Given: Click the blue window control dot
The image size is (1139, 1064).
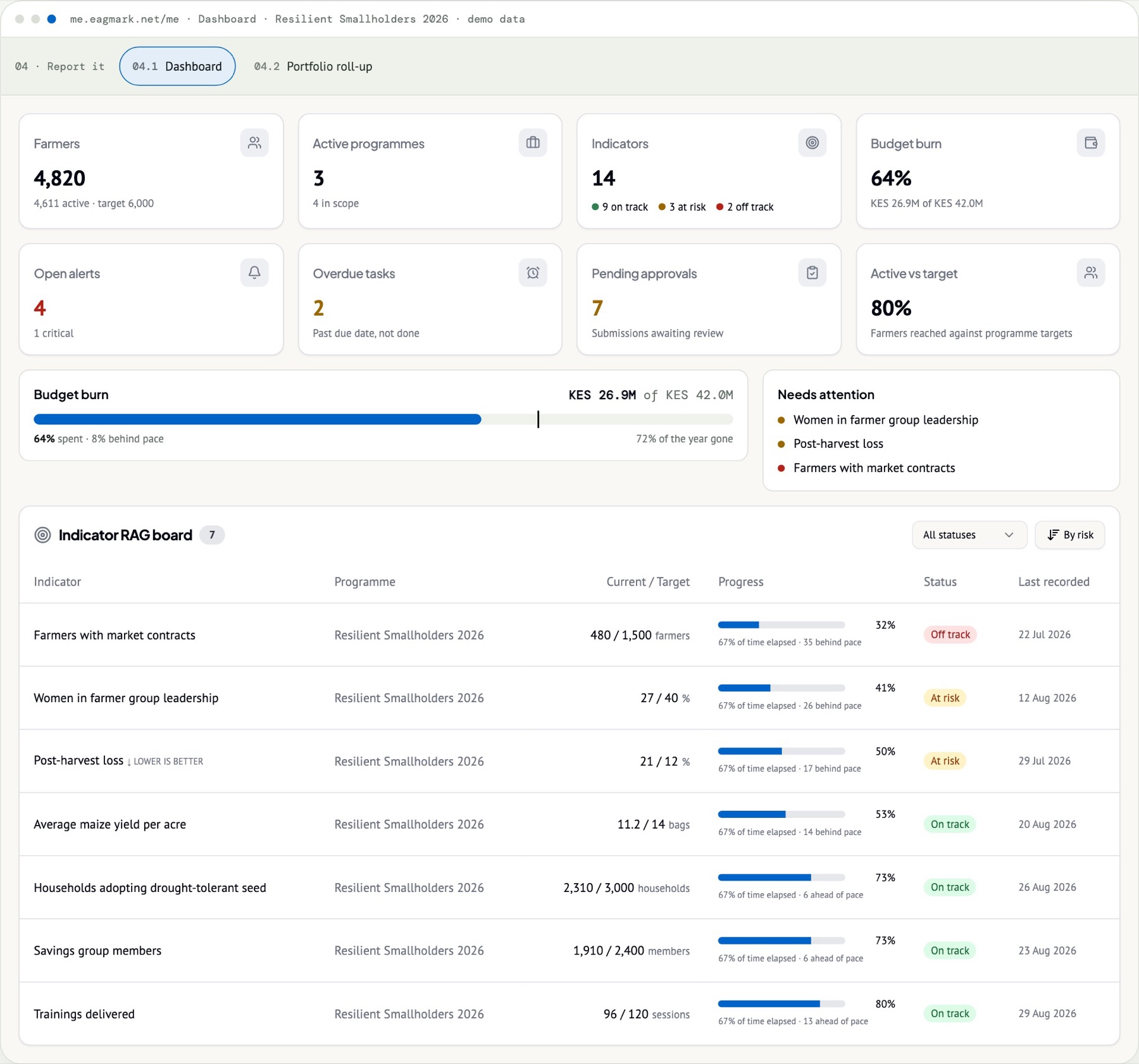Looking at the screenshot, I should click(52, 19).
